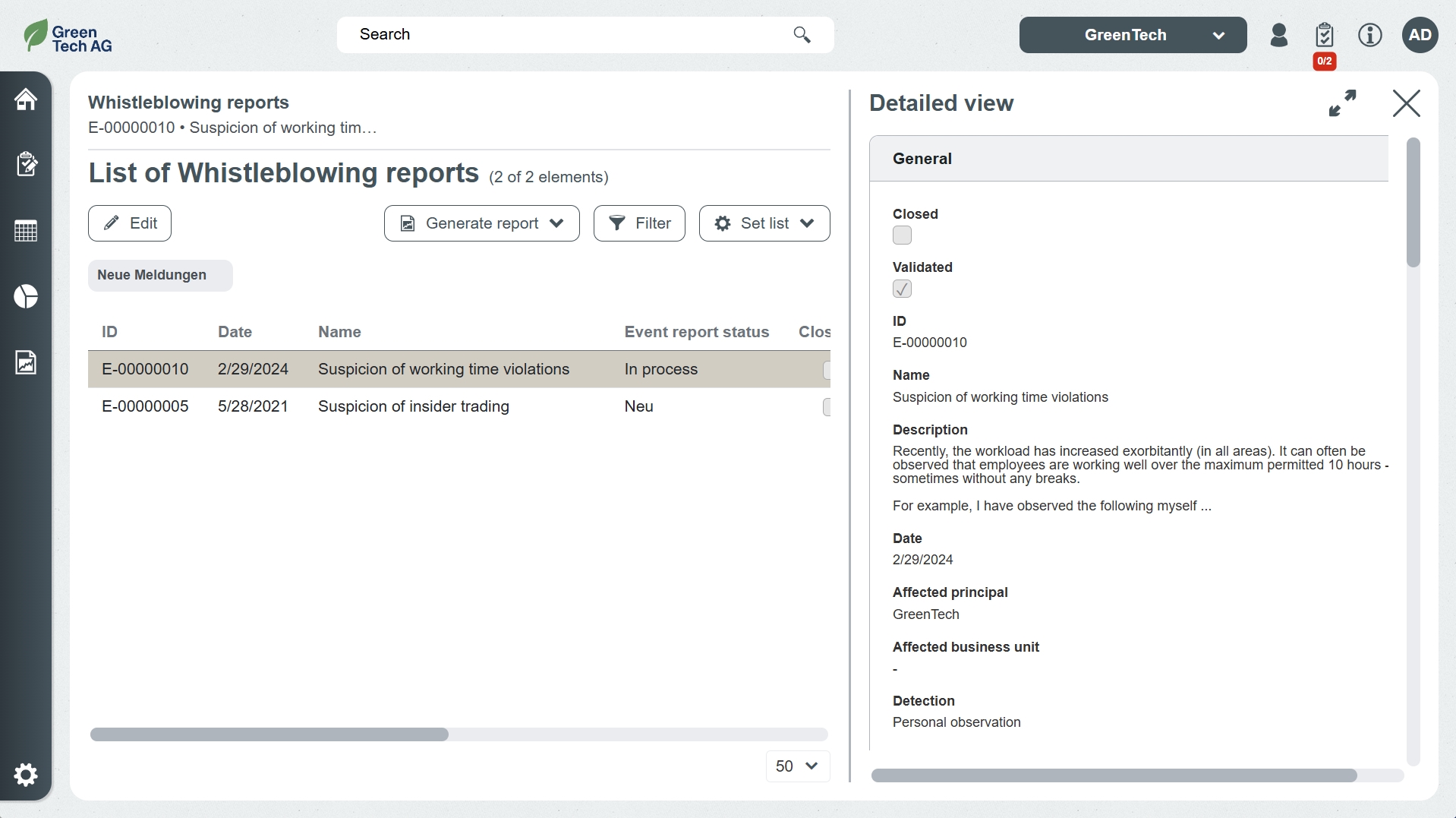The image size is (1456, 818).
Task: Open the tasks notification 0/2 icon
Action: (x=1325, y=36)
